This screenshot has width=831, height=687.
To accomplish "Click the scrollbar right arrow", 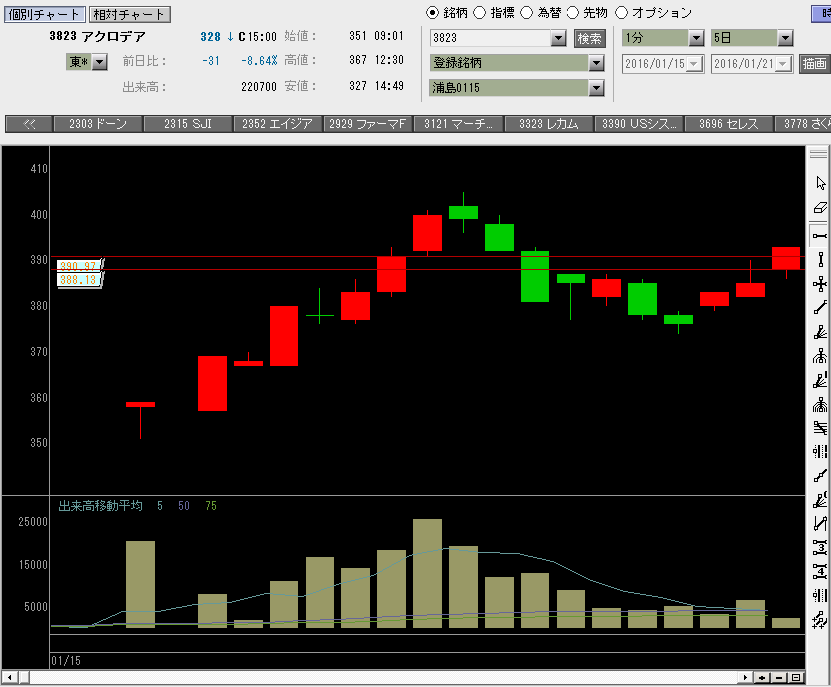I will tap(745, 677).
